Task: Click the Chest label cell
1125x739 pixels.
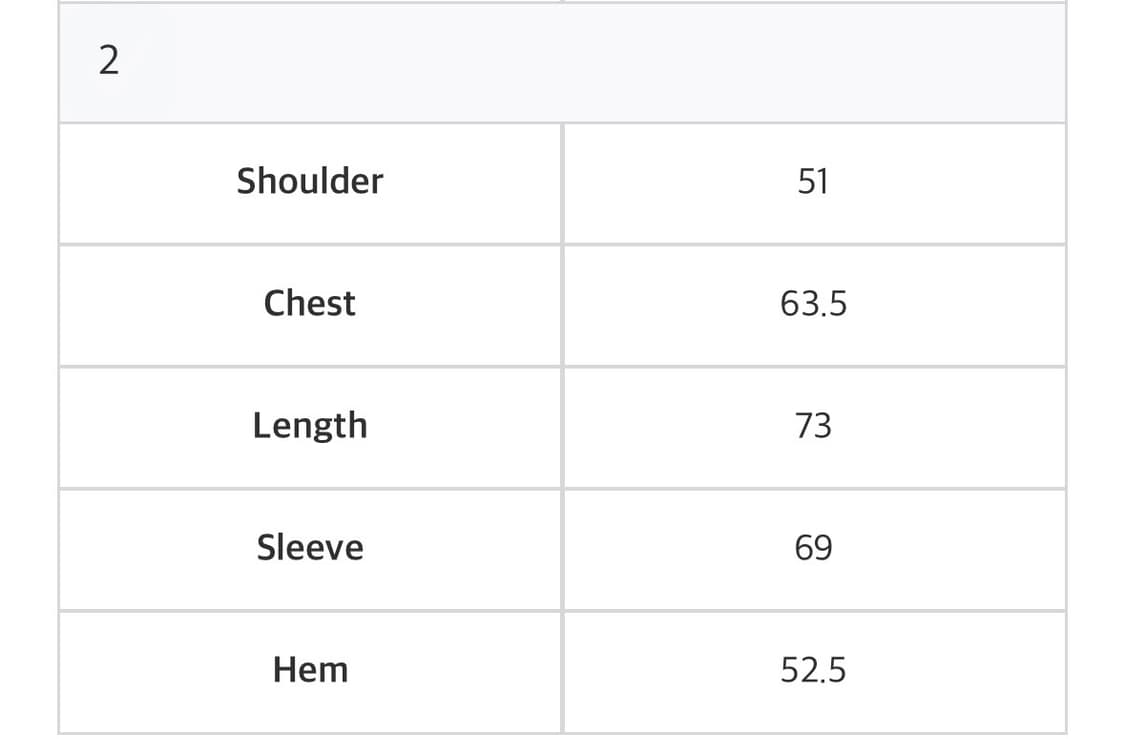Action: point(310,304)
